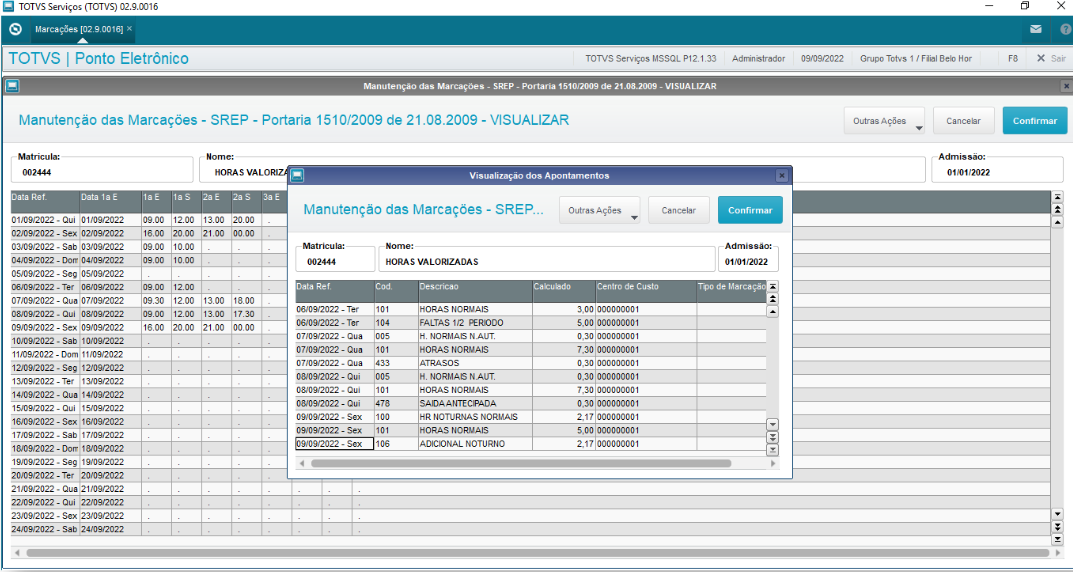
Task: Page down in Apontamentos grid using double arrow
Action: 773,437
